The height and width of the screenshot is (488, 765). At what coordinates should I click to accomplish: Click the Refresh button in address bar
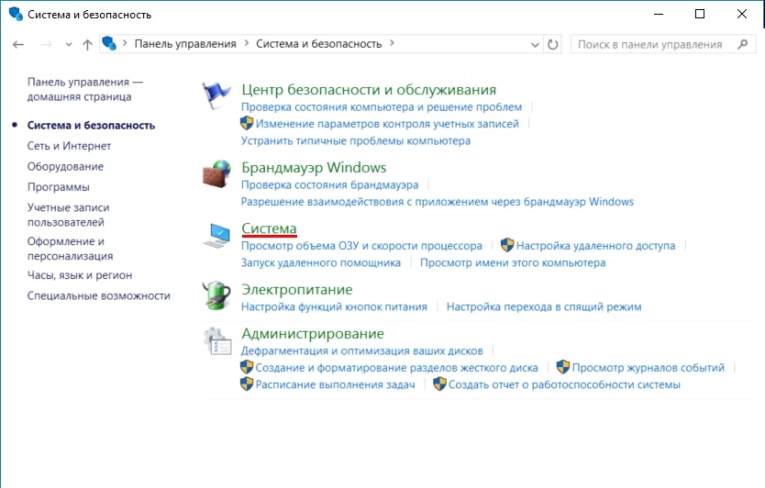point(553,44)
